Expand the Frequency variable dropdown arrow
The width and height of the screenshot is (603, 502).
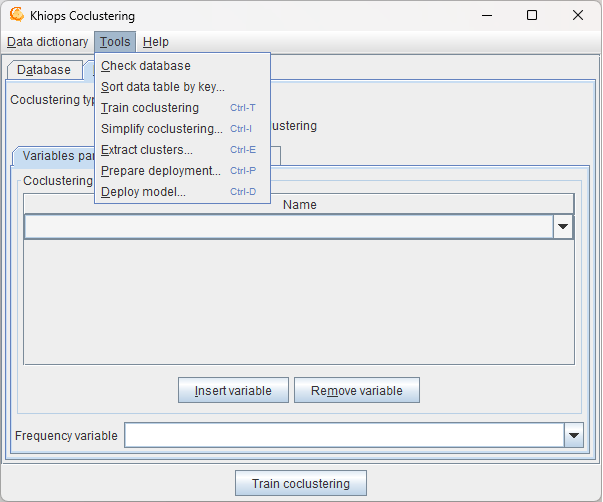click(x=574, y=435)
